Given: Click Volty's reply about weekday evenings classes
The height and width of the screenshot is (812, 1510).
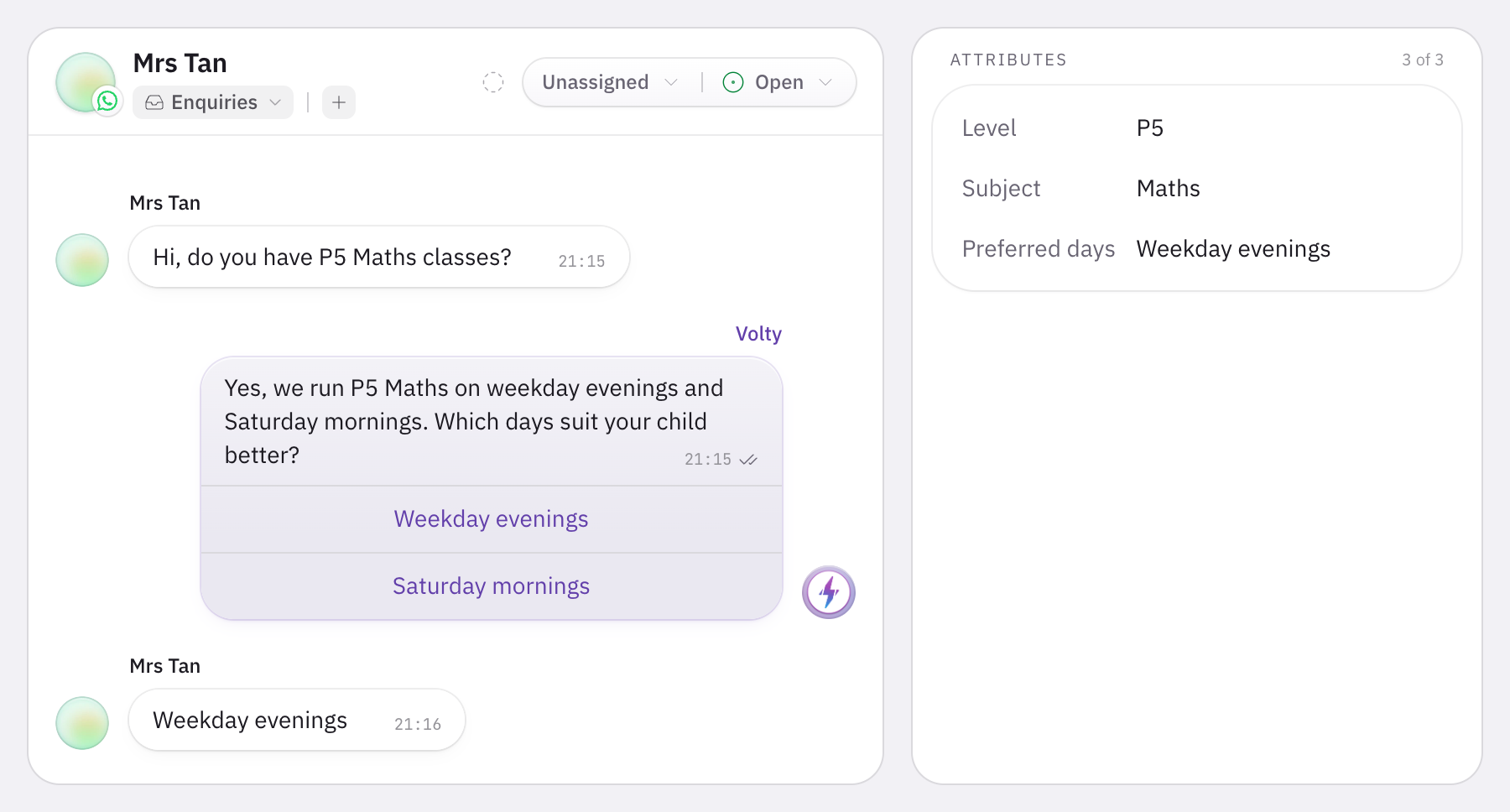Looking at the screenshot, I should (x=492, y=421).
